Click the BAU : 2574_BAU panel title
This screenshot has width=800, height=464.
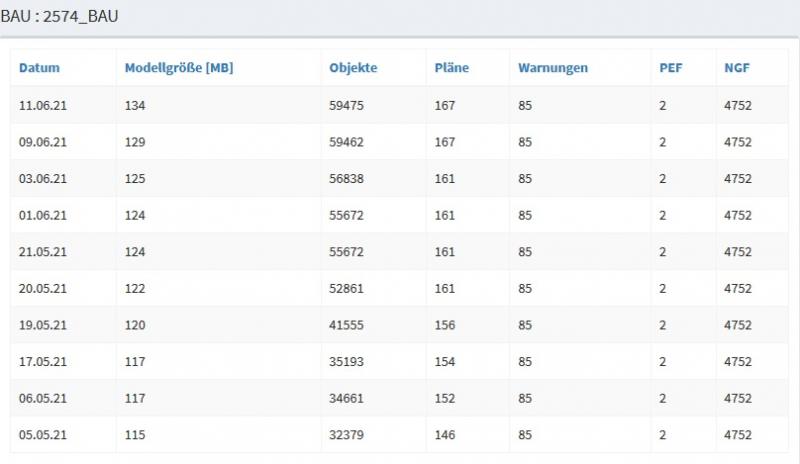(59, 17)
